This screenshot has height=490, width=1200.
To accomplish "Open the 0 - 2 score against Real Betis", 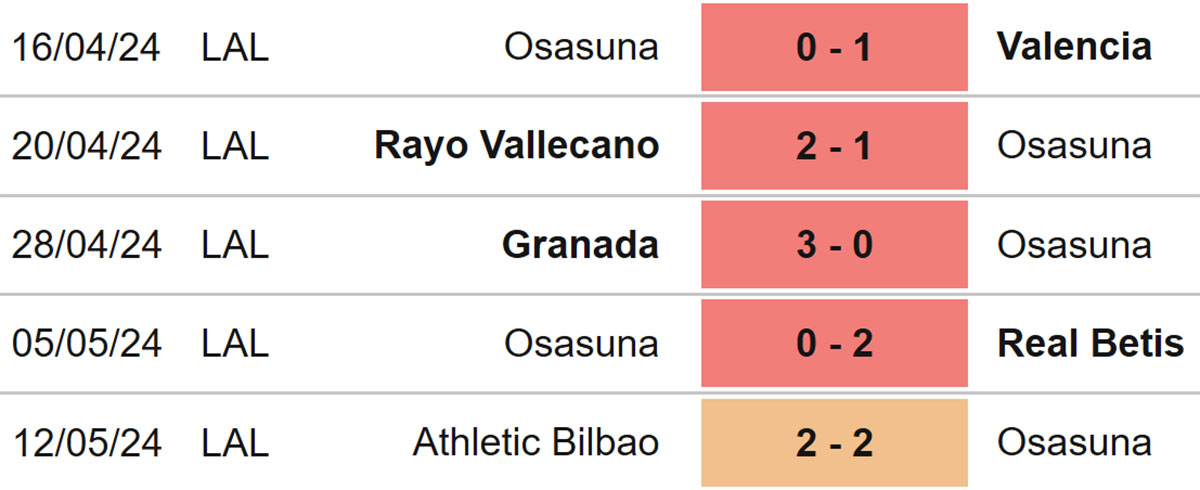I will [834, 344].
